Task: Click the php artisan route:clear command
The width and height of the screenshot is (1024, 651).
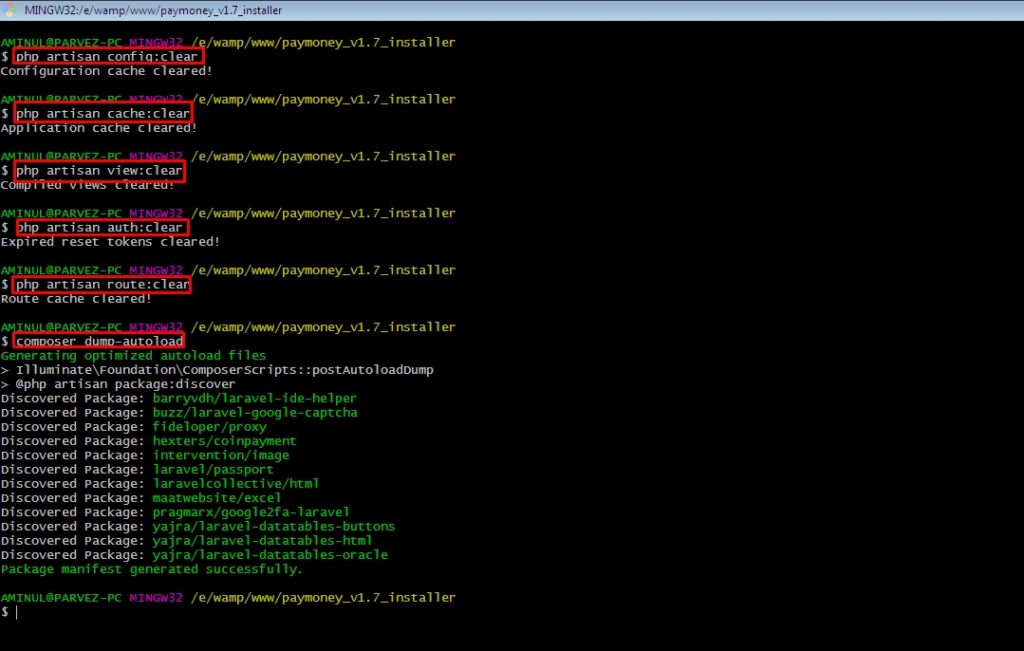Action: point(102,284)
